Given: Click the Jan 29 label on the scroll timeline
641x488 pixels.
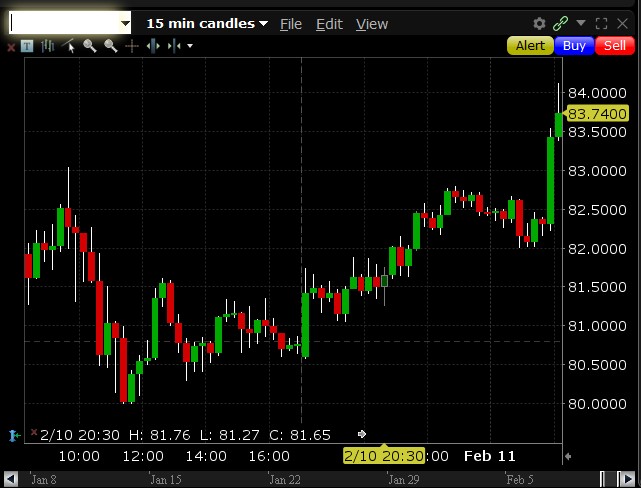Looking at the screenshot, I should tap(404, 479).
